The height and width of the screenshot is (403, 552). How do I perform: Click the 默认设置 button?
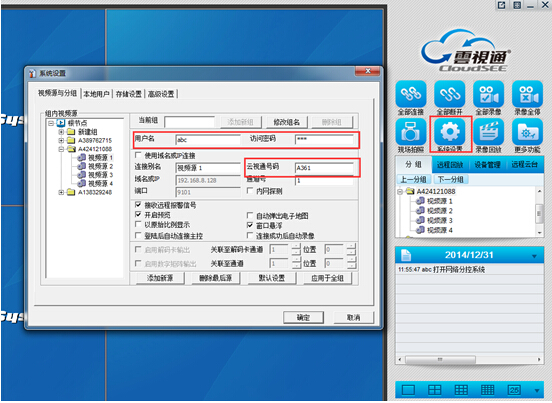tap(271, 278)
